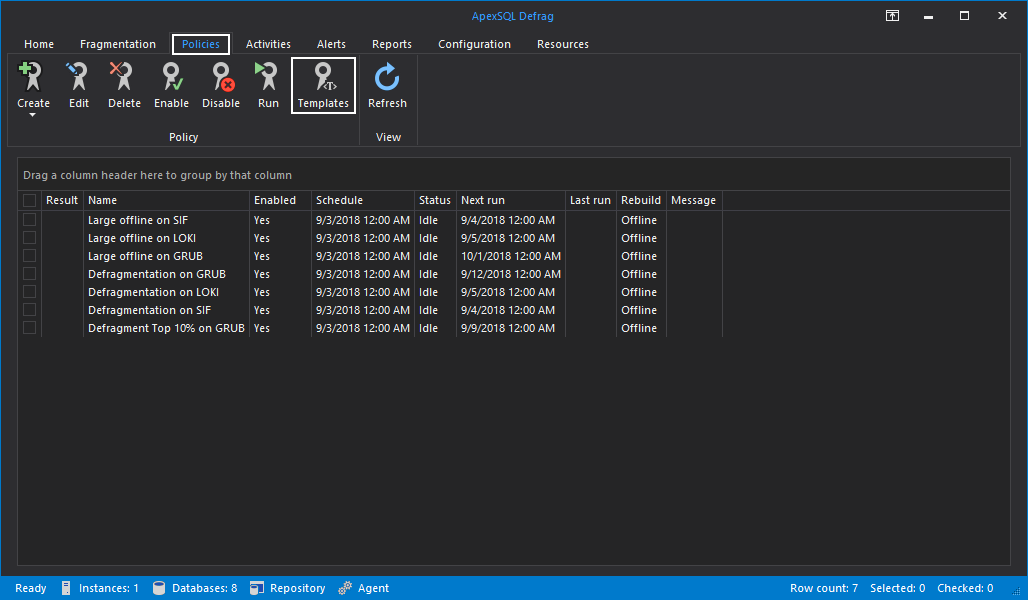Click the Delete policy icon
This screenshot has height=600, width=1028.
[124, 84]
